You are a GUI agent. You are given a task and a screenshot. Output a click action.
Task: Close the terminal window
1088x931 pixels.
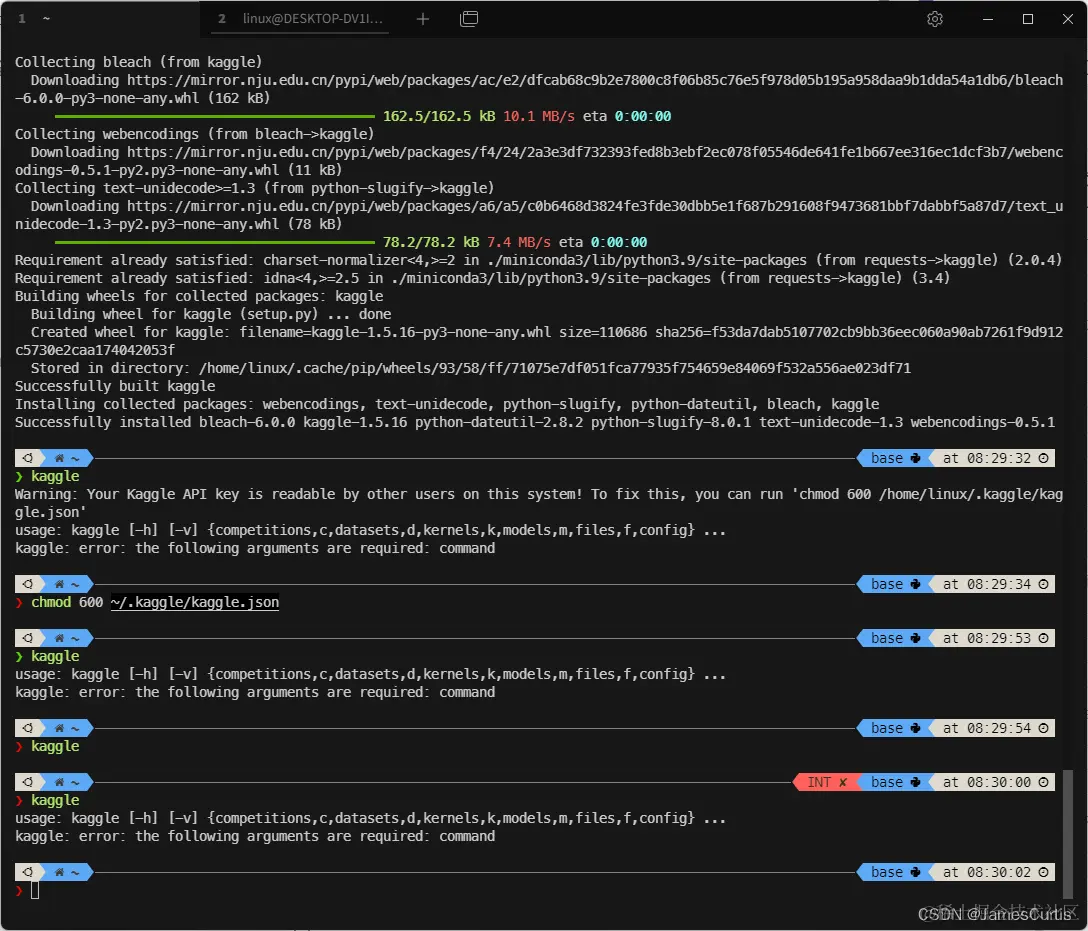click(x=1068, y=19)
